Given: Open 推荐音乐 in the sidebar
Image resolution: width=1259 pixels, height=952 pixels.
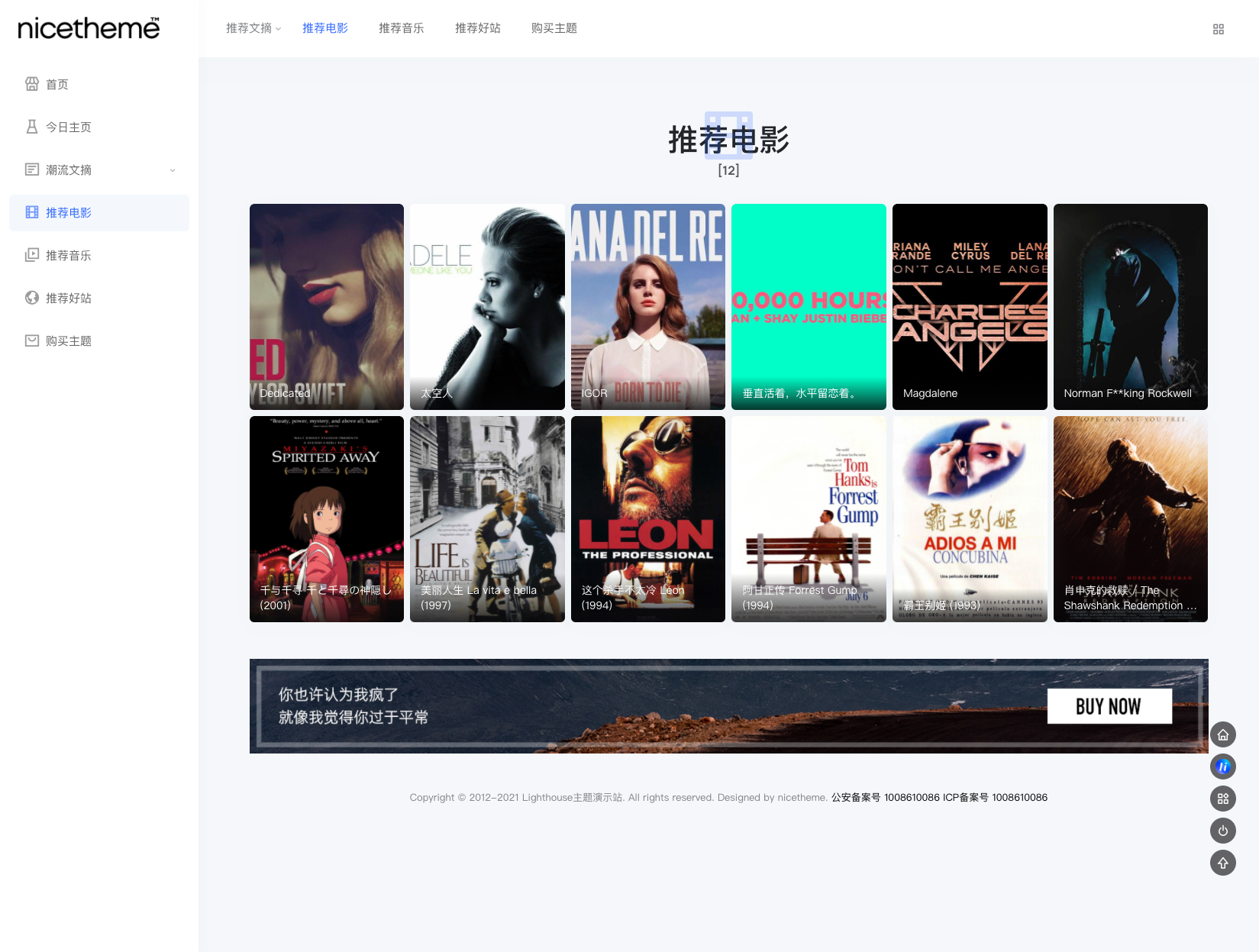Looking at the screenshot, I should coord(99,256).
